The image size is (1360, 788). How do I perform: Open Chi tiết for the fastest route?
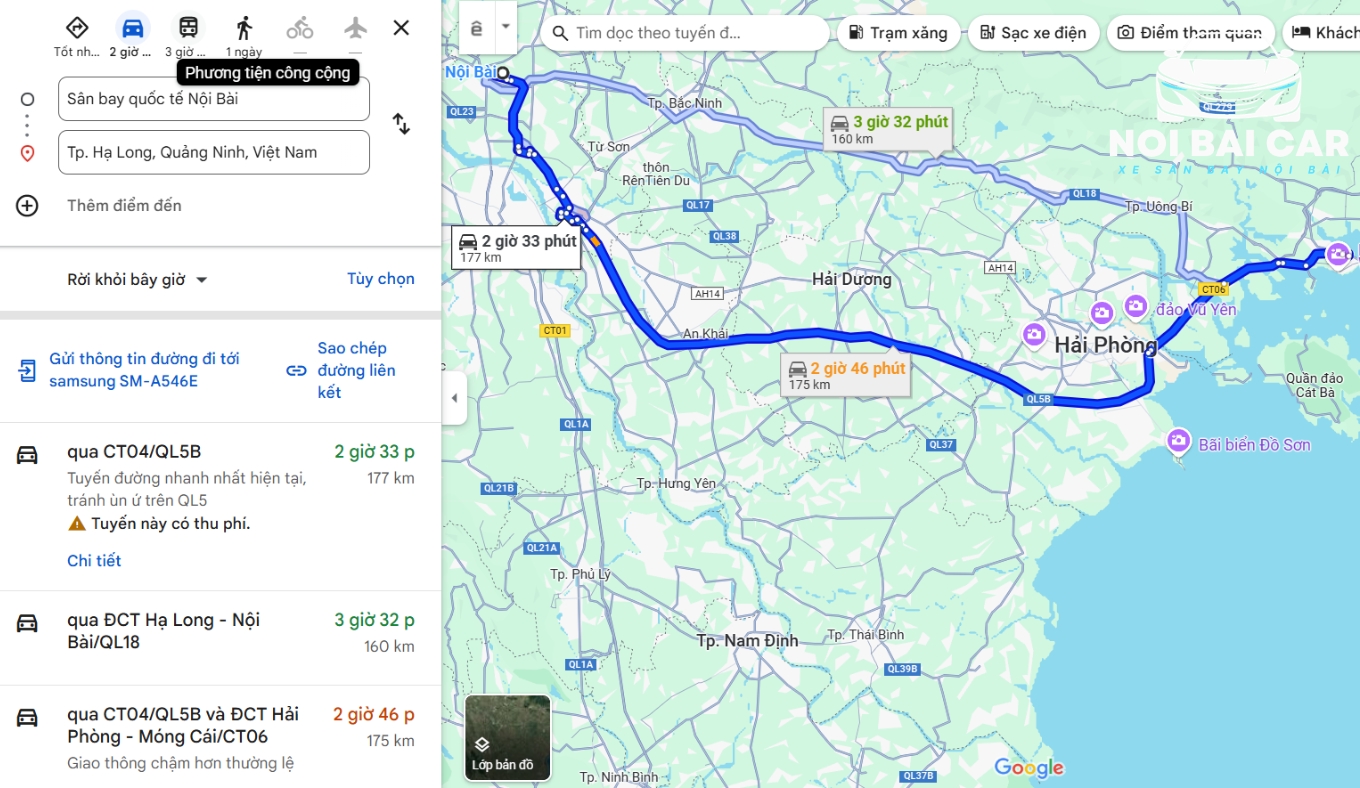(x=94, y=561)
